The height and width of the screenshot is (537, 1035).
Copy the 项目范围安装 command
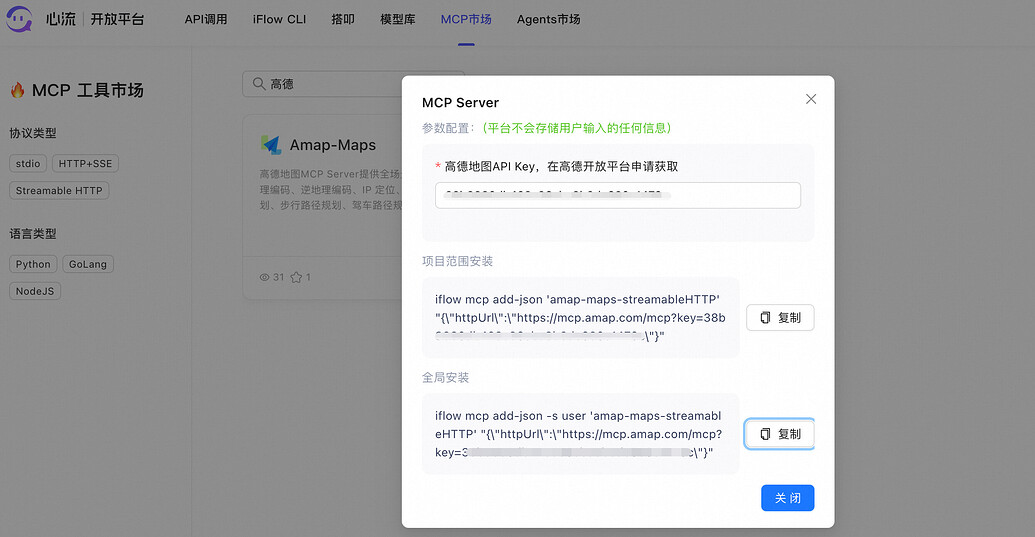[780, 317]
